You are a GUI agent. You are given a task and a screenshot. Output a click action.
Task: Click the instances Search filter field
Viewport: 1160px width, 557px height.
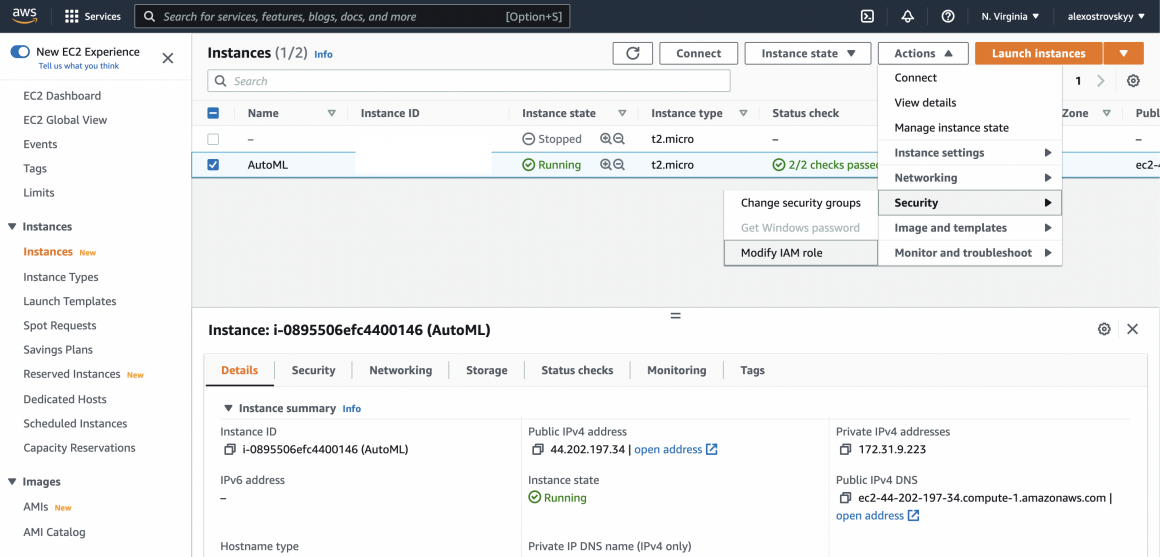pyautogui.click(x=470, y=81)
